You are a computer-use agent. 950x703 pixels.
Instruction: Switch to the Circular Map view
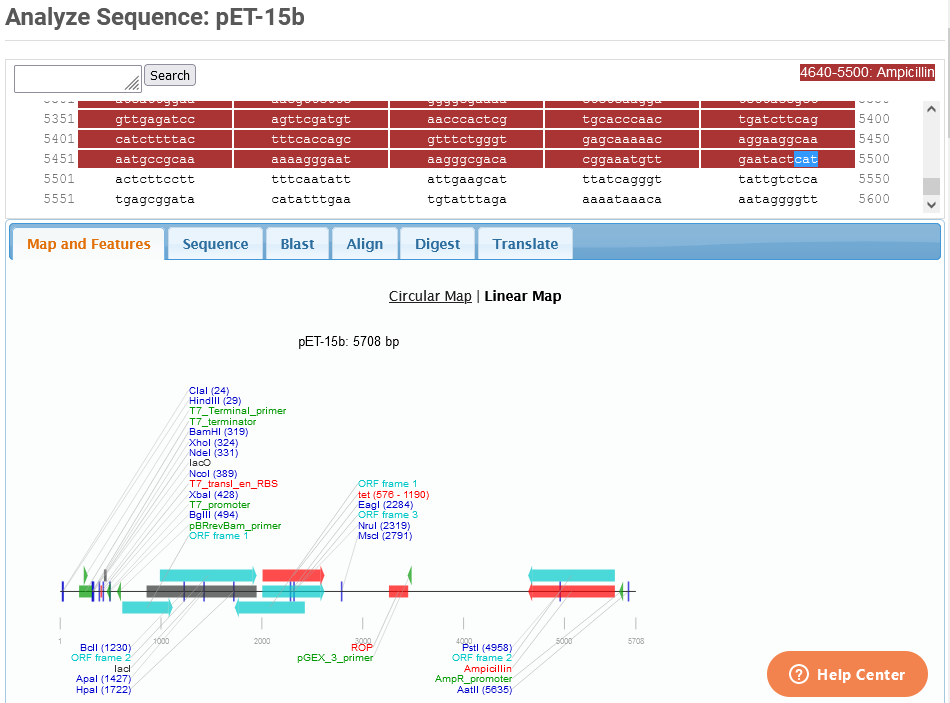[x=430, y=296]
